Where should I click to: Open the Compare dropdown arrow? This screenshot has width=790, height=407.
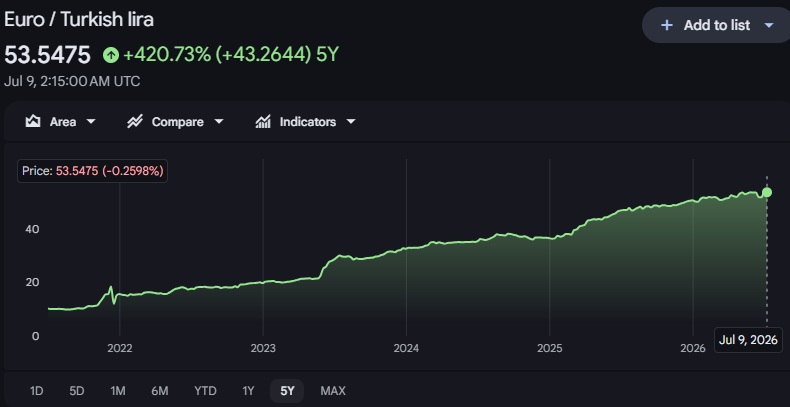(219, 122)
